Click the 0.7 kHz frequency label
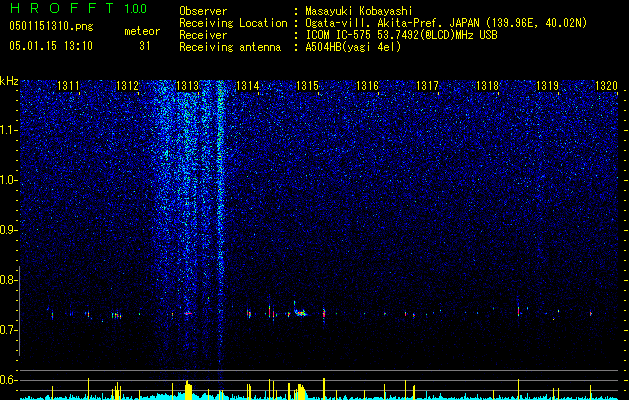Viewport: 629px width, 400px height. (9, 330)
